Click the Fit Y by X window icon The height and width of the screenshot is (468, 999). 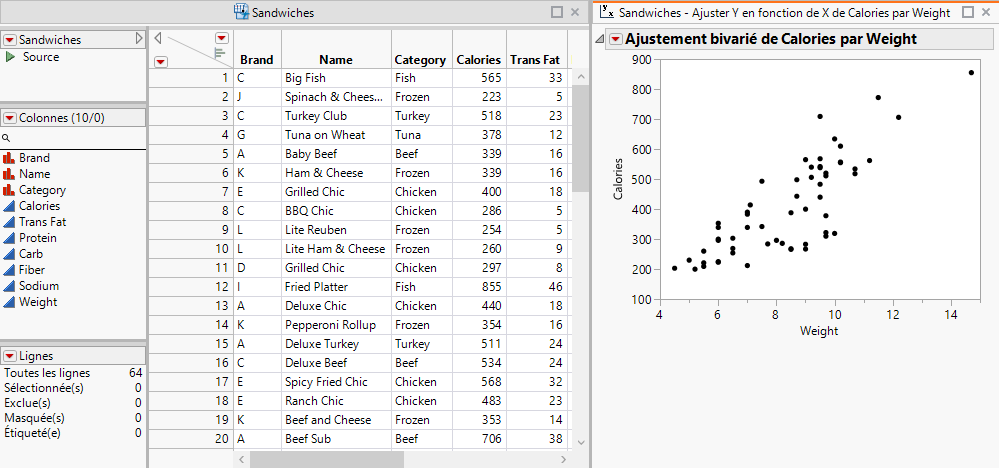[605, 12]
